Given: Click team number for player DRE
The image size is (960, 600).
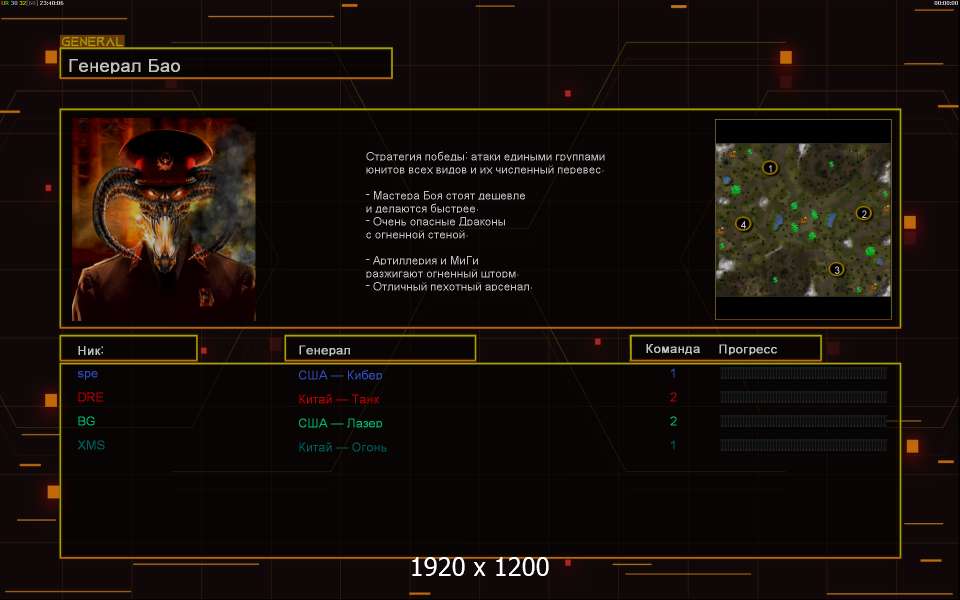Looking at the screenshot, I should pyautogui.click(x=673, y=397).
